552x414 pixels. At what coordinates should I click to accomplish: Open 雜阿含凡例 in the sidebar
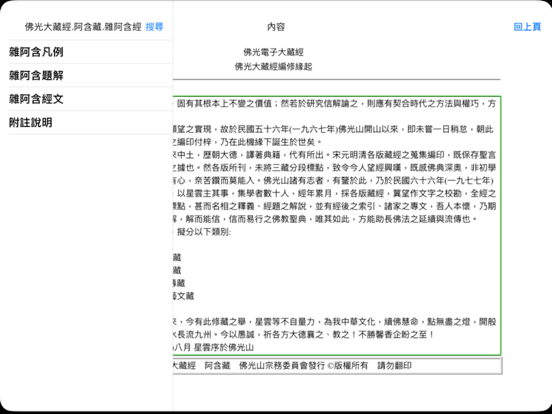tap(90, 52)
